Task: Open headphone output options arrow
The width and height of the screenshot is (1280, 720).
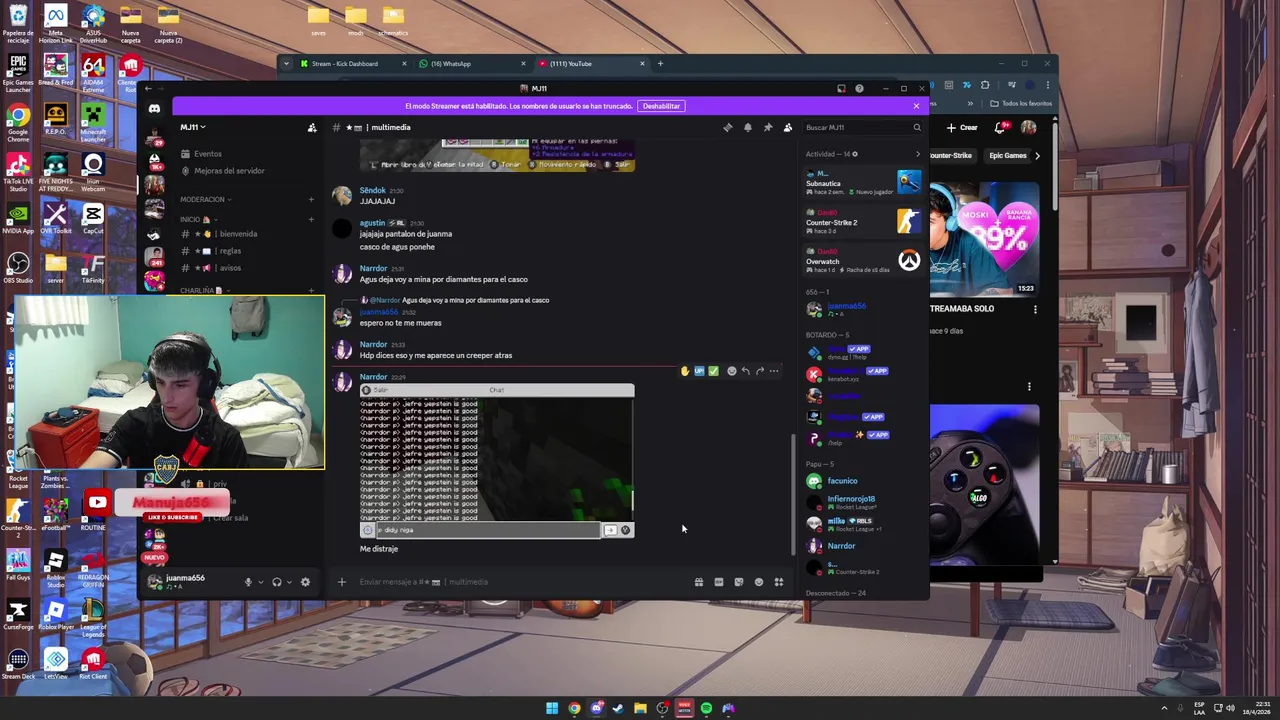Action: click(x=290, y=582)
